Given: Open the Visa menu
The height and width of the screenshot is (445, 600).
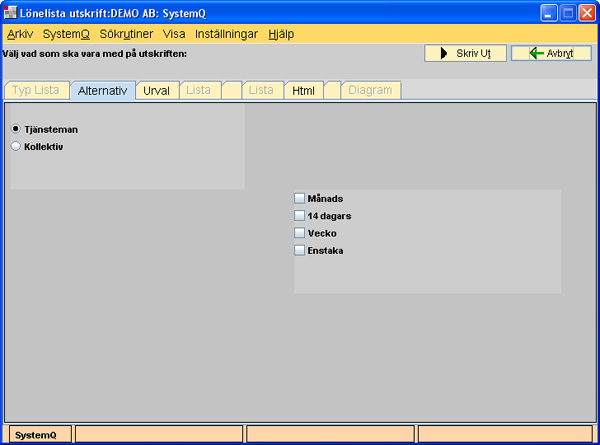Looking at the screenshot, I should (174, 33).
